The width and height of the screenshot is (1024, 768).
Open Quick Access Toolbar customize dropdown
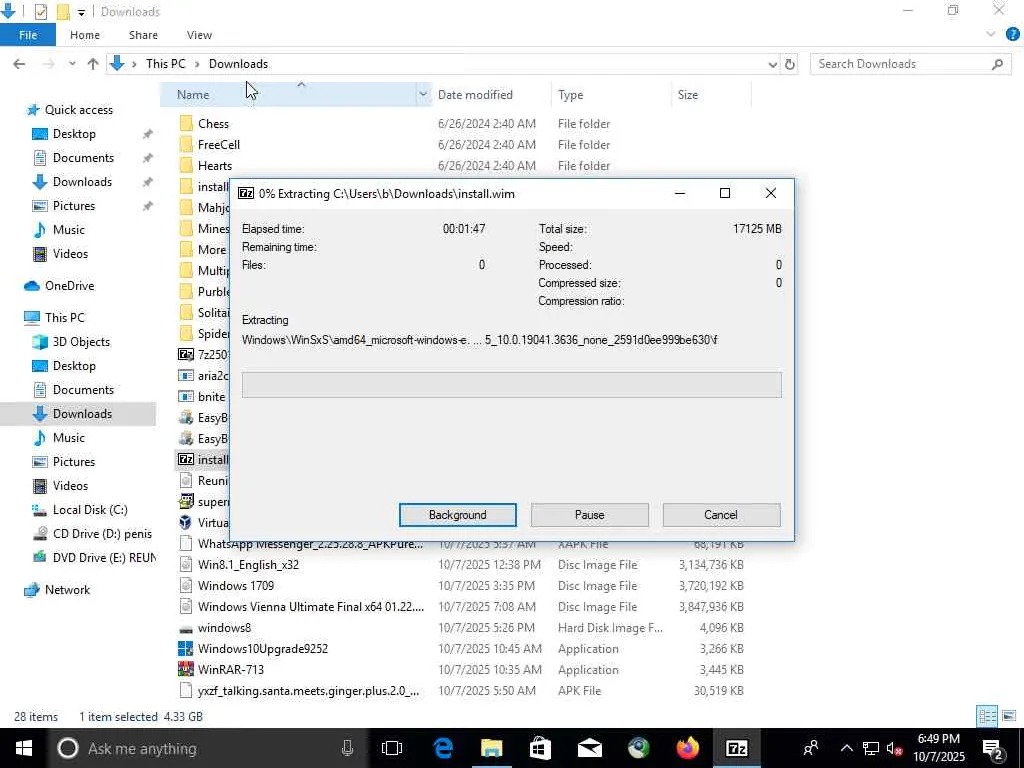81,12
